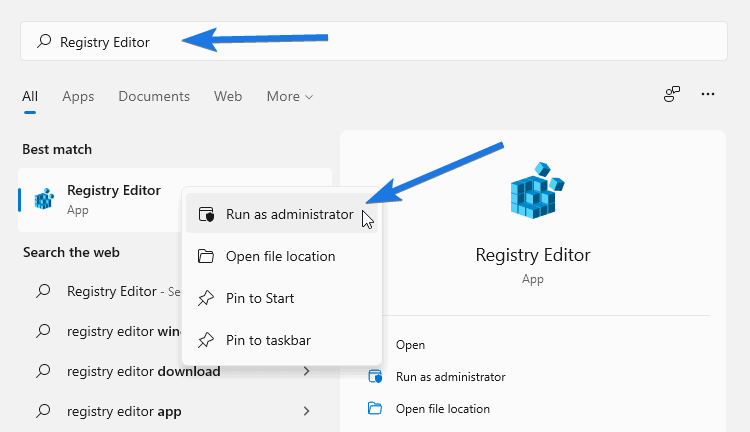The width and height of the screenshot is (750, 432).
Task: Switch to the Documents tab
Action: (x=154, y=97)
